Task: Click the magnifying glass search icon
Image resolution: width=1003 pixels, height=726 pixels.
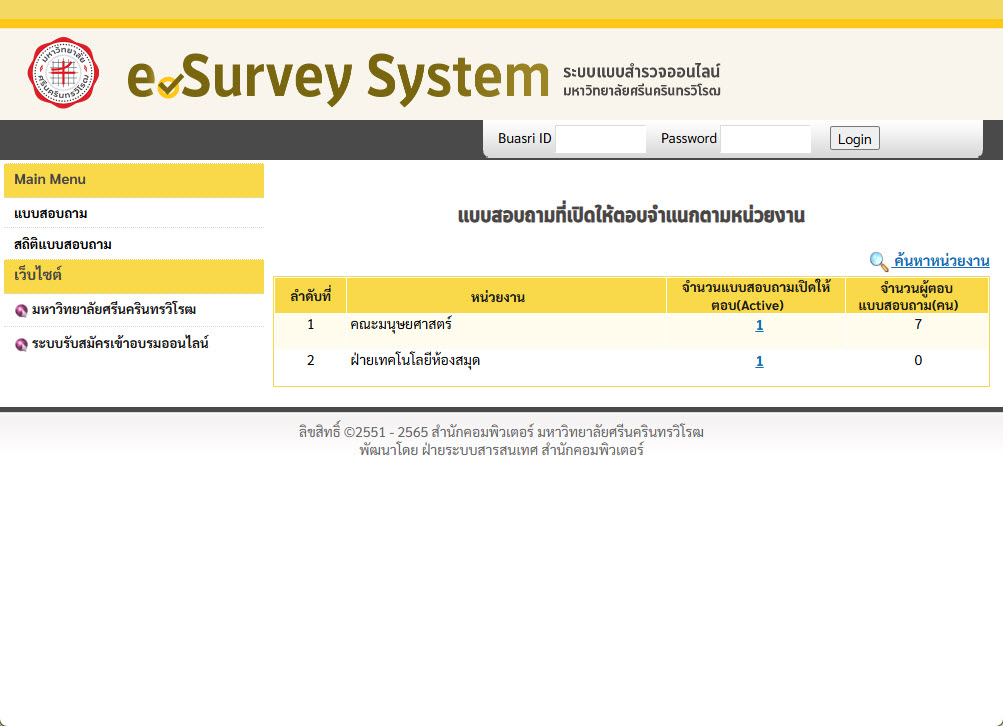Action: point(878,262)
